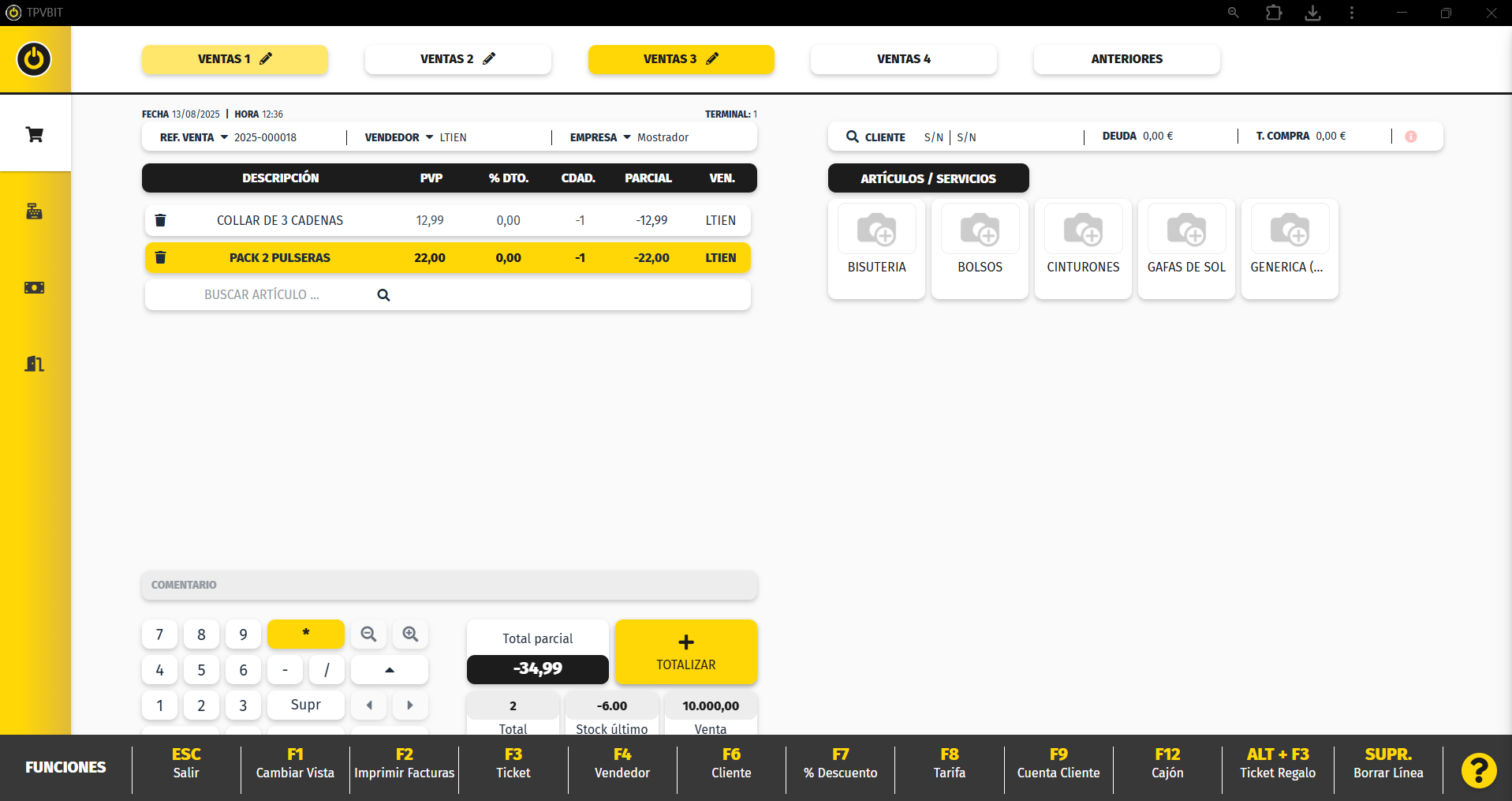This screenshot has width=1512, height=801.
Task: Click the banknote icon in sidebar
Action: pos(35,287)
